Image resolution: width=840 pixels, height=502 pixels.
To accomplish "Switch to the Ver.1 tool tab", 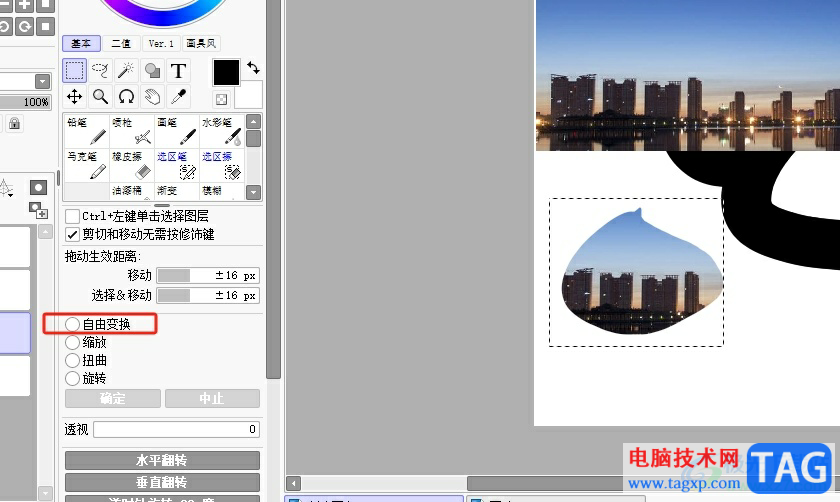I will (x=161, y=43).
